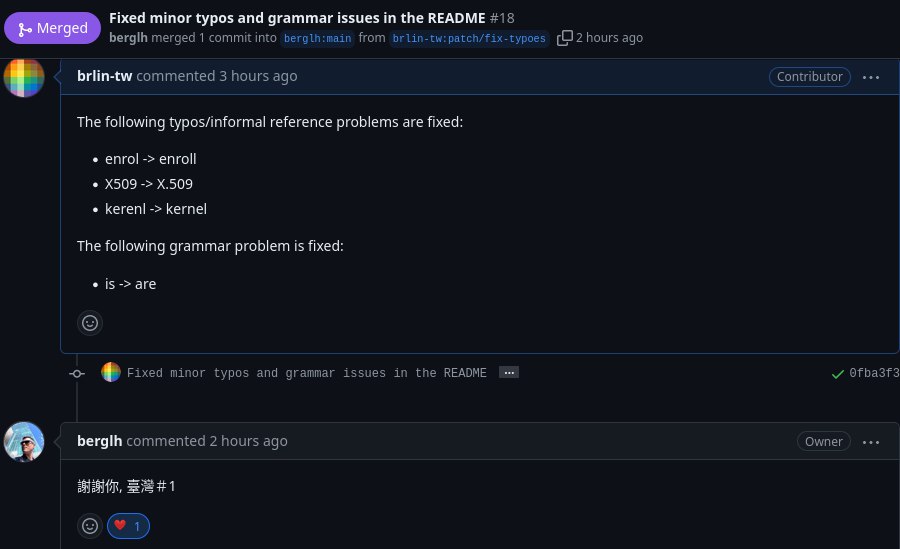Click the purple Merged status badge
The width and height of the screenshot is (900, 549).
point(52,28)
